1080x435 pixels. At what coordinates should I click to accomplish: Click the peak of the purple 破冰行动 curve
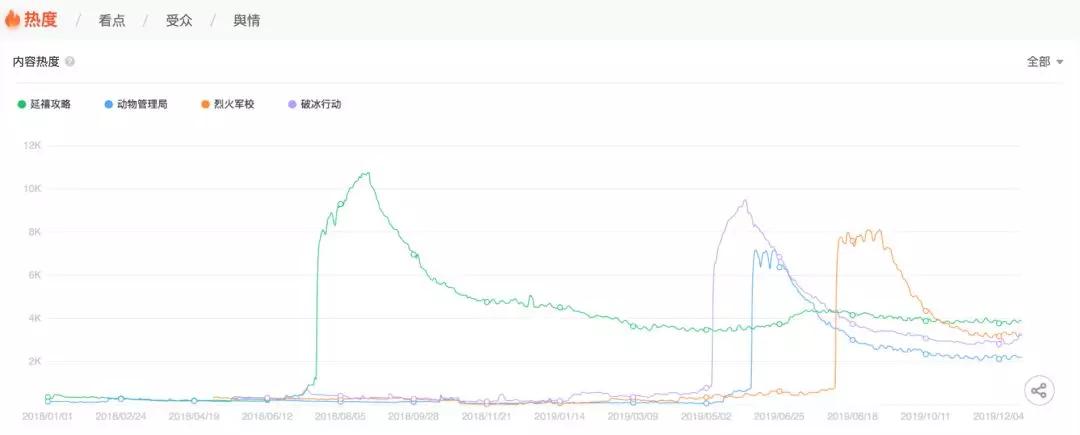point(744,201)
